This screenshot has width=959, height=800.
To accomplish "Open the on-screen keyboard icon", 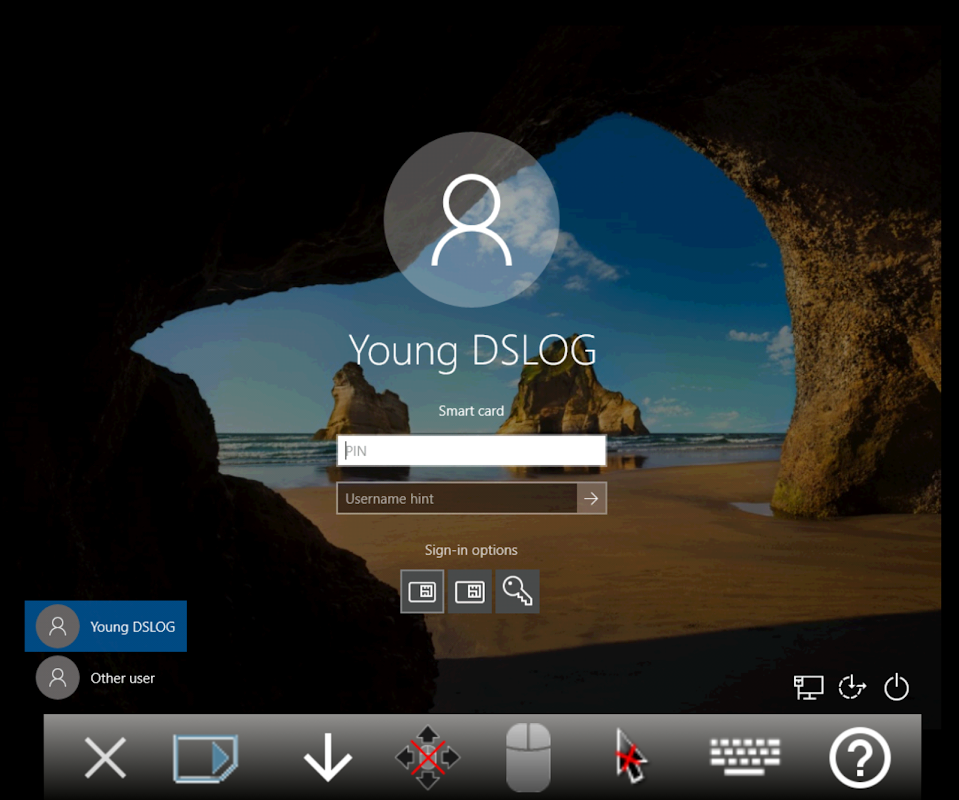I will pos(745,757).
